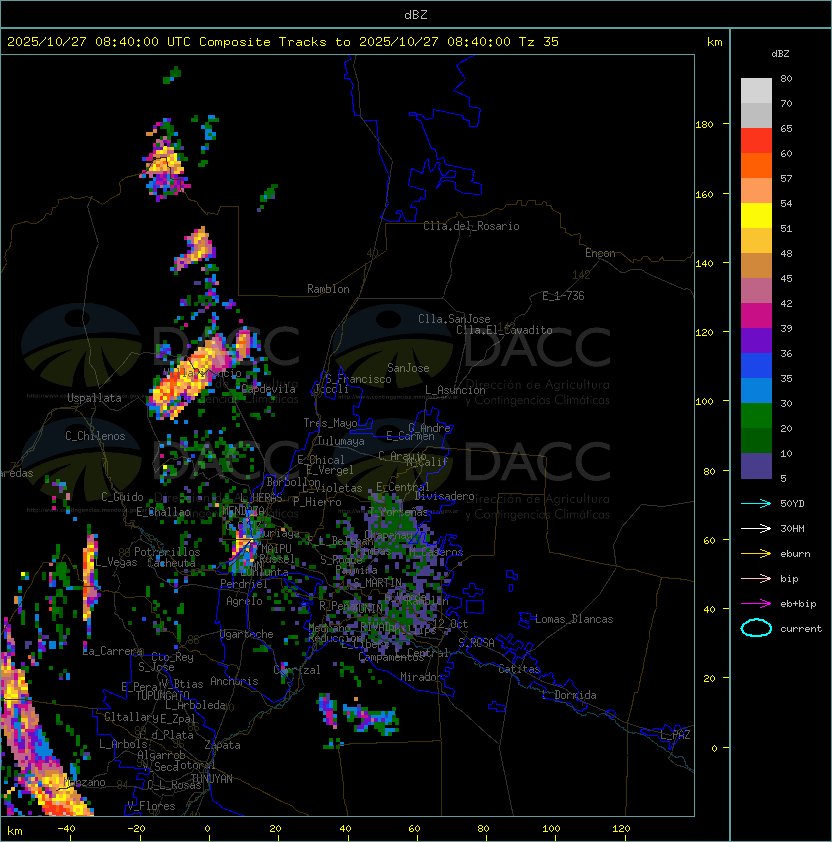Viewport: 832px width, 842px height.
Task: Pick the pink-mauve swatch between 45 and 42 dBZ
Action: click(x=756, y=291)
